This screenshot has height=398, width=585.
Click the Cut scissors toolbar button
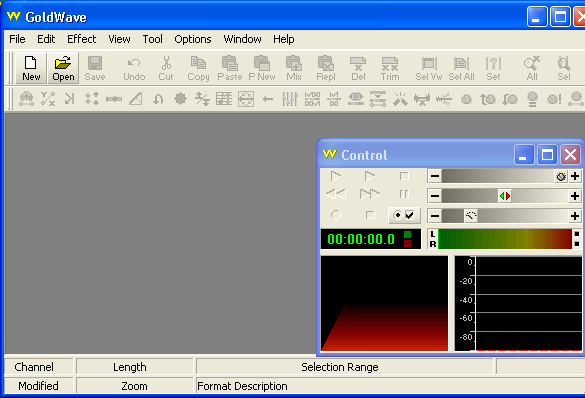click(166, 68)
